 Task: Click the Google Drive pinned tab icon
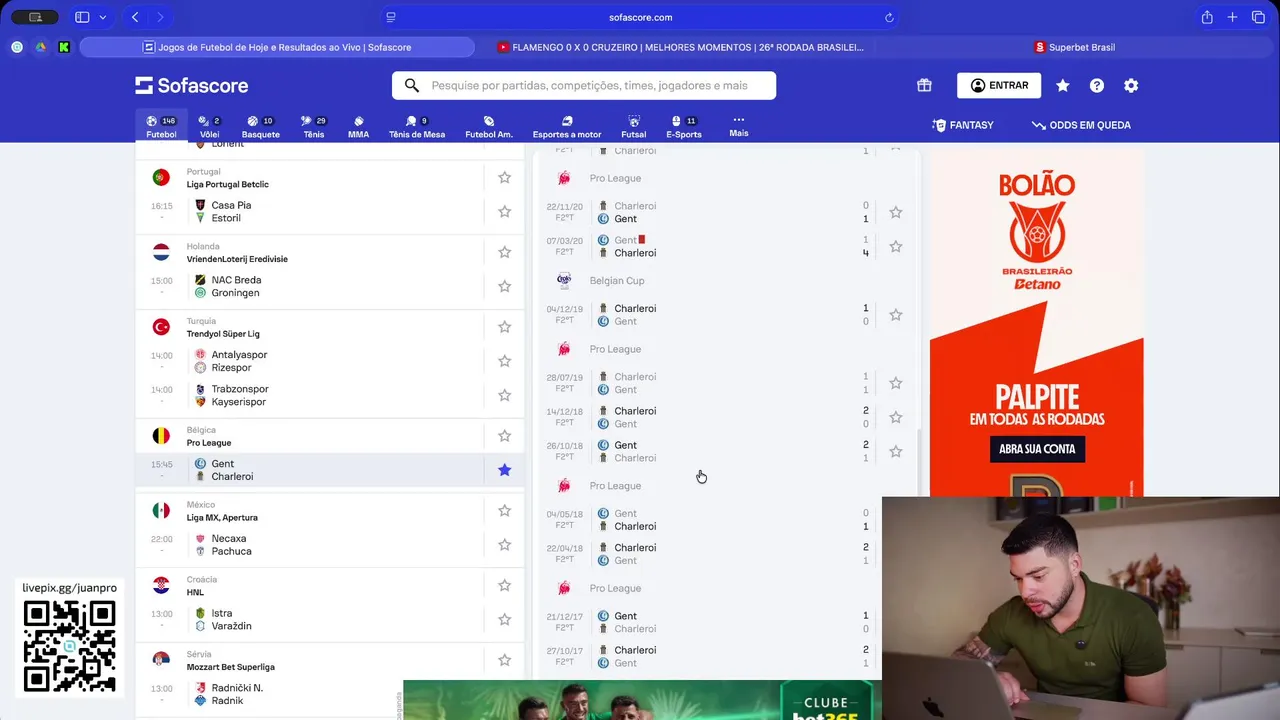pos(41,47)
